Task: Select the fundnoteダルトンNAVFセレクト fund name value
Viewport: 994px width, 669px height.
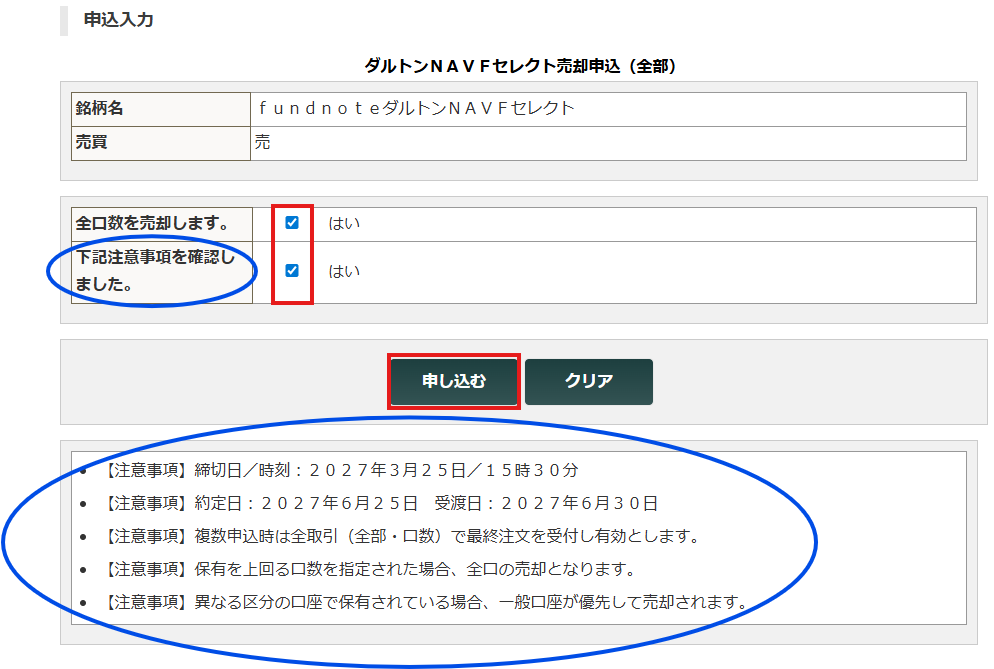Action: (x=416, y=108)
